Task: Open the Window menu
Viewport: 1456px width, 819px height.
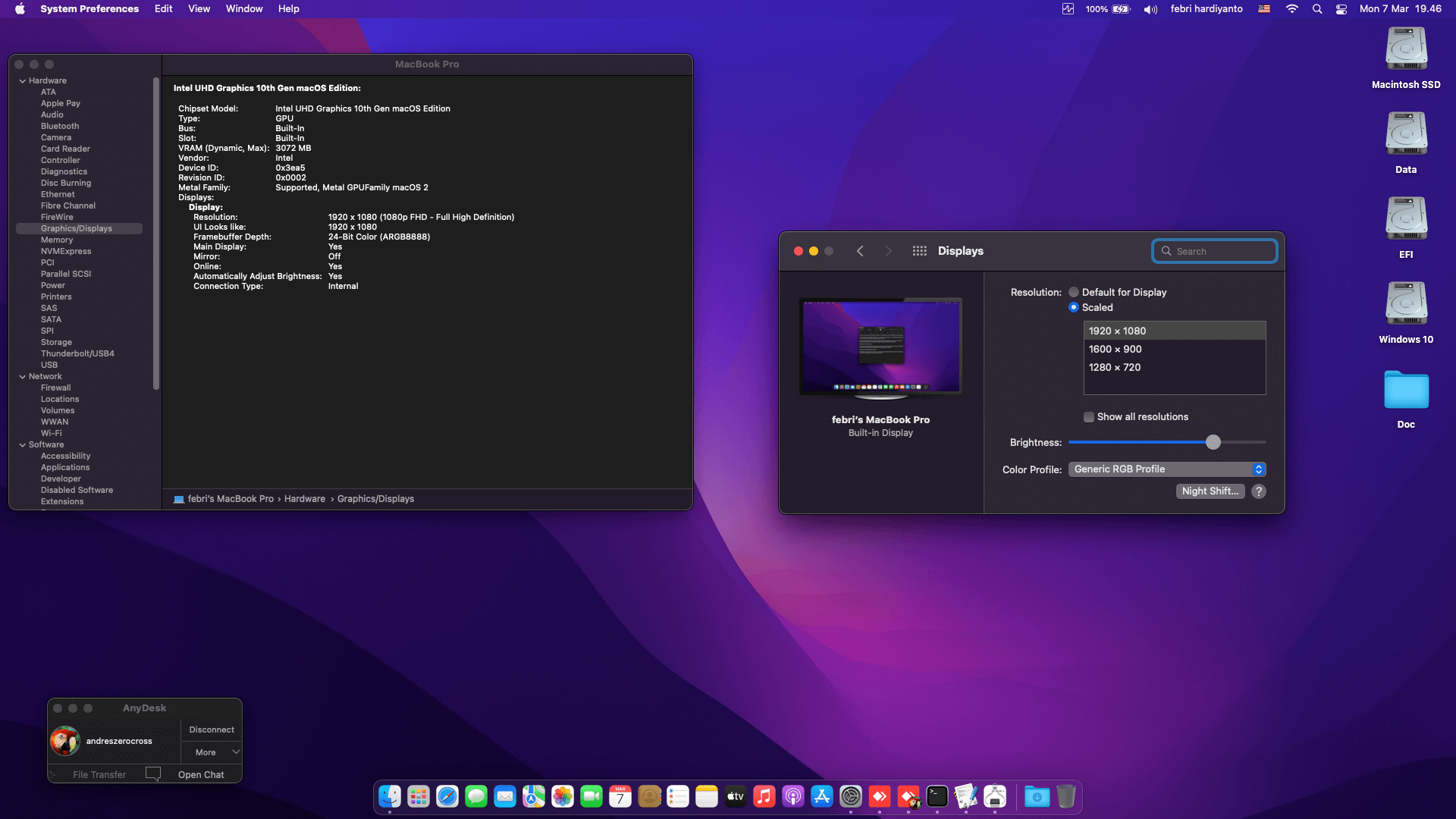Action: point(244,9)
